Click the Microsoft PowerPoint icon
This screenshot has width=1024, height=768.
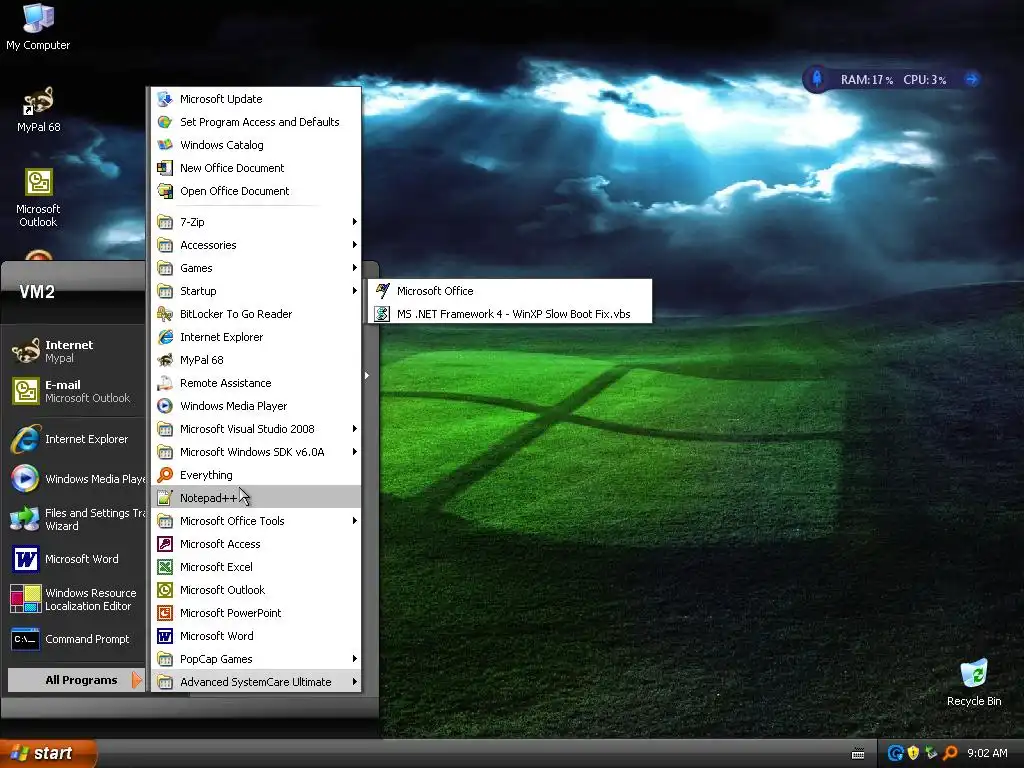pyautogui.click(x=165, y=613)
